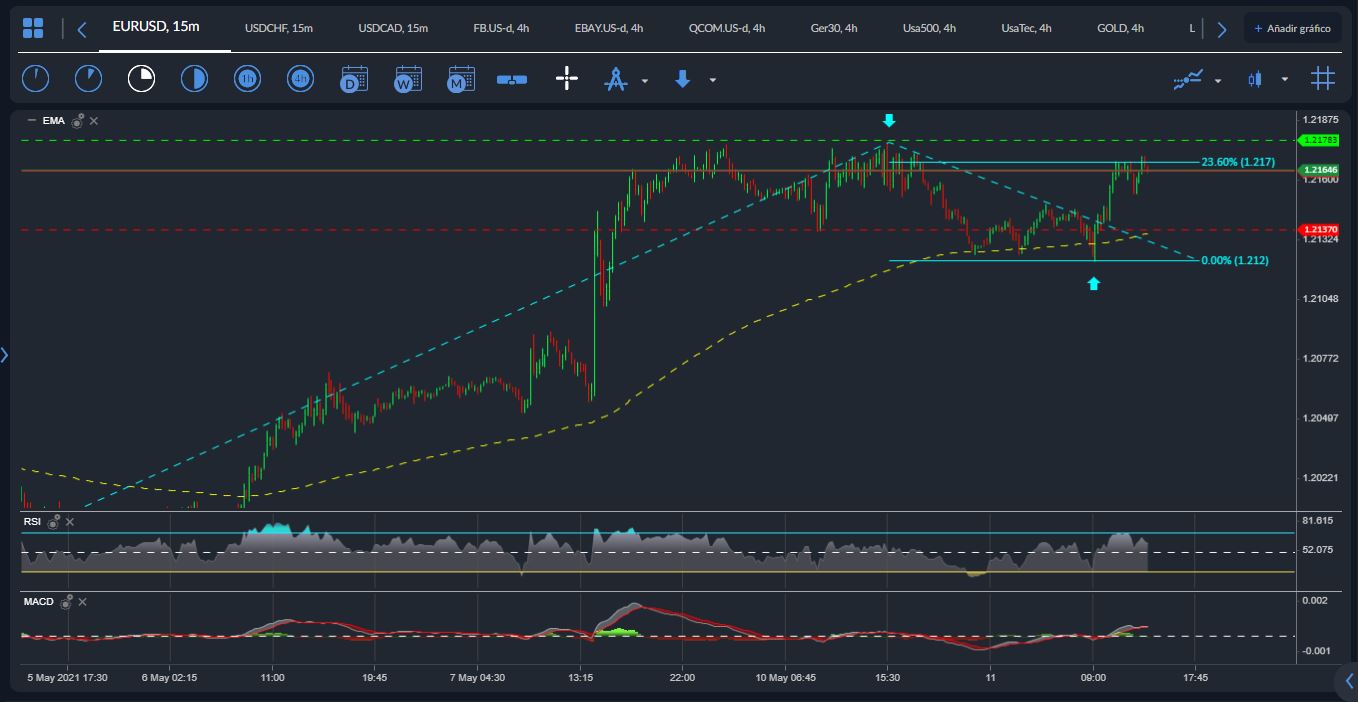This screenshot has height=702, width=1358.
Task: Open the EBAY.US-d, 4h tab
Action: 609,28
